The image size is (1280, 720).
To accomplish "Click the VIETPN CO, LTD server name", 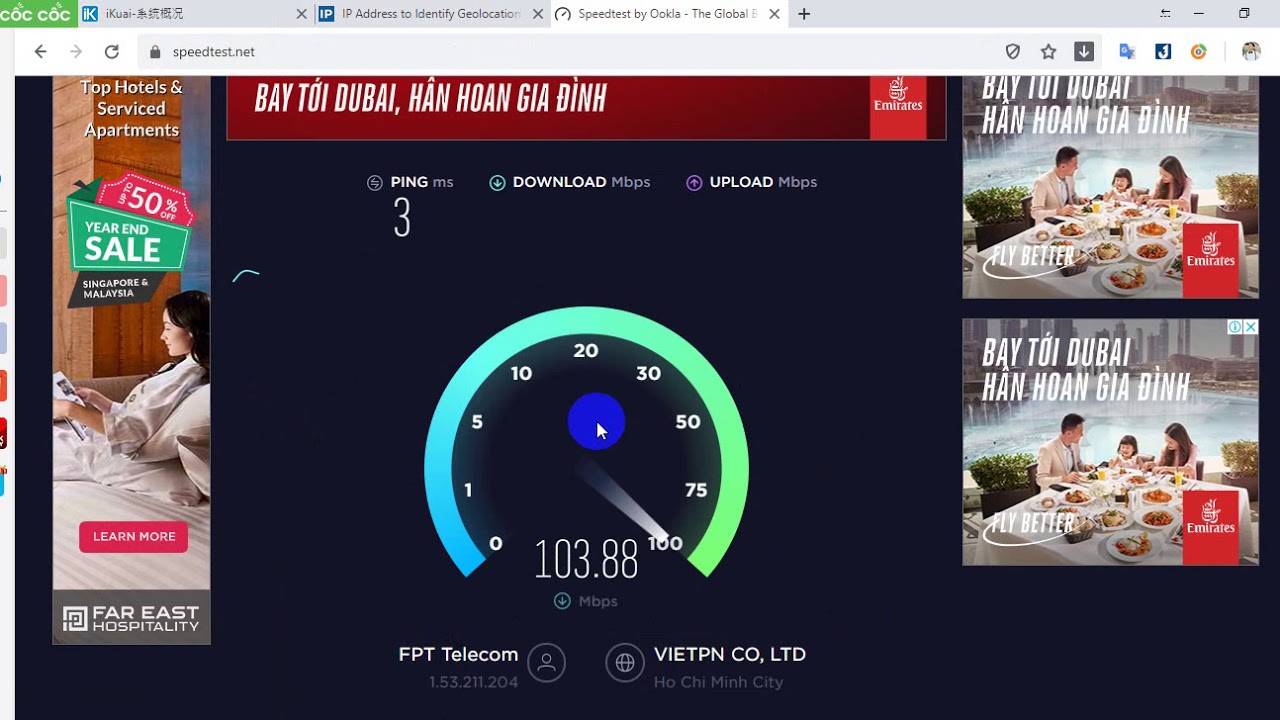I will click(x=730, y=655).
